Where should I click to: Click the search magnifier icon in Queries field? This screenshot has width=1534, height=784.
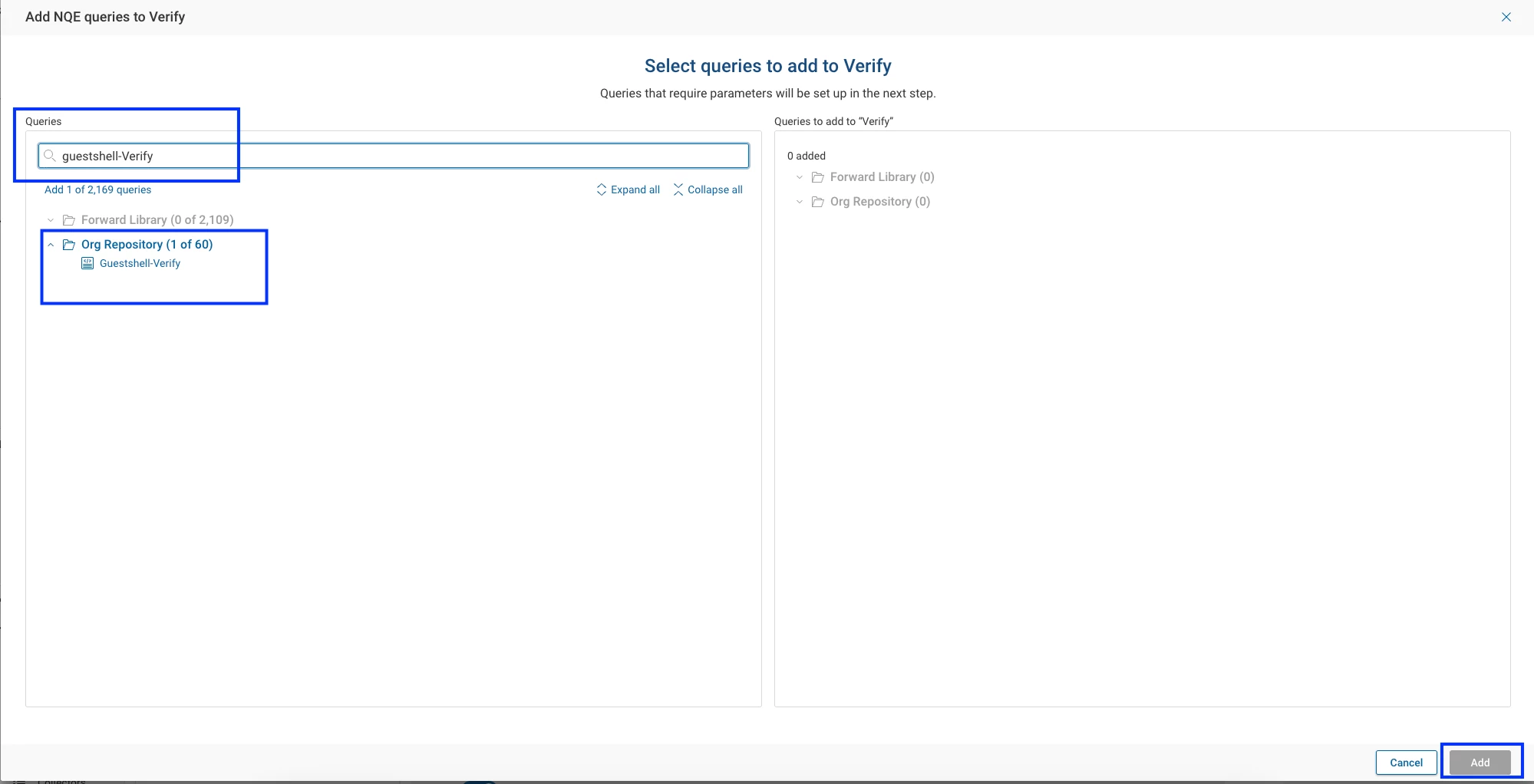pyautogui.click(x=50, y=156)
